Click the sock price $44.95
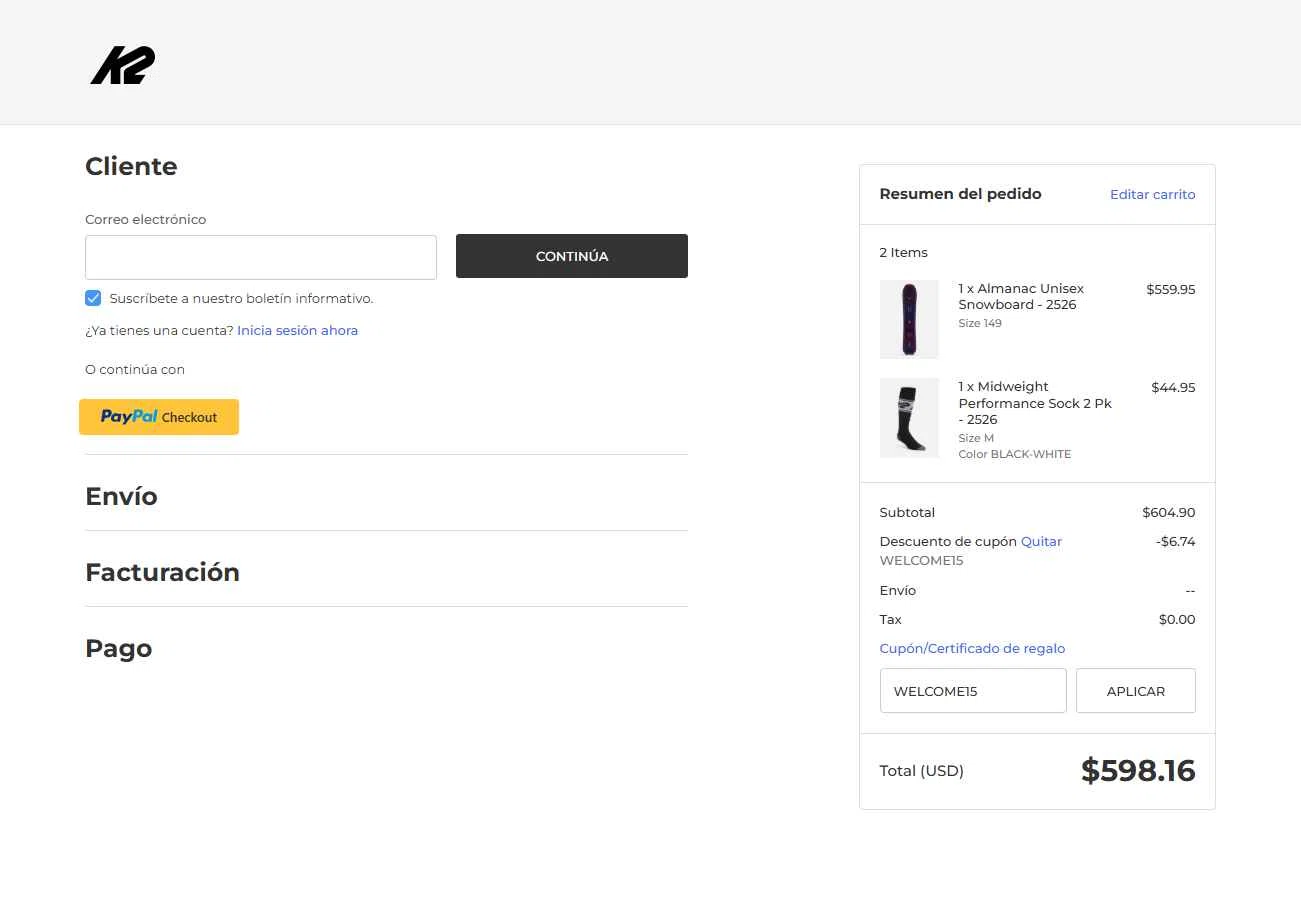 1173,387
